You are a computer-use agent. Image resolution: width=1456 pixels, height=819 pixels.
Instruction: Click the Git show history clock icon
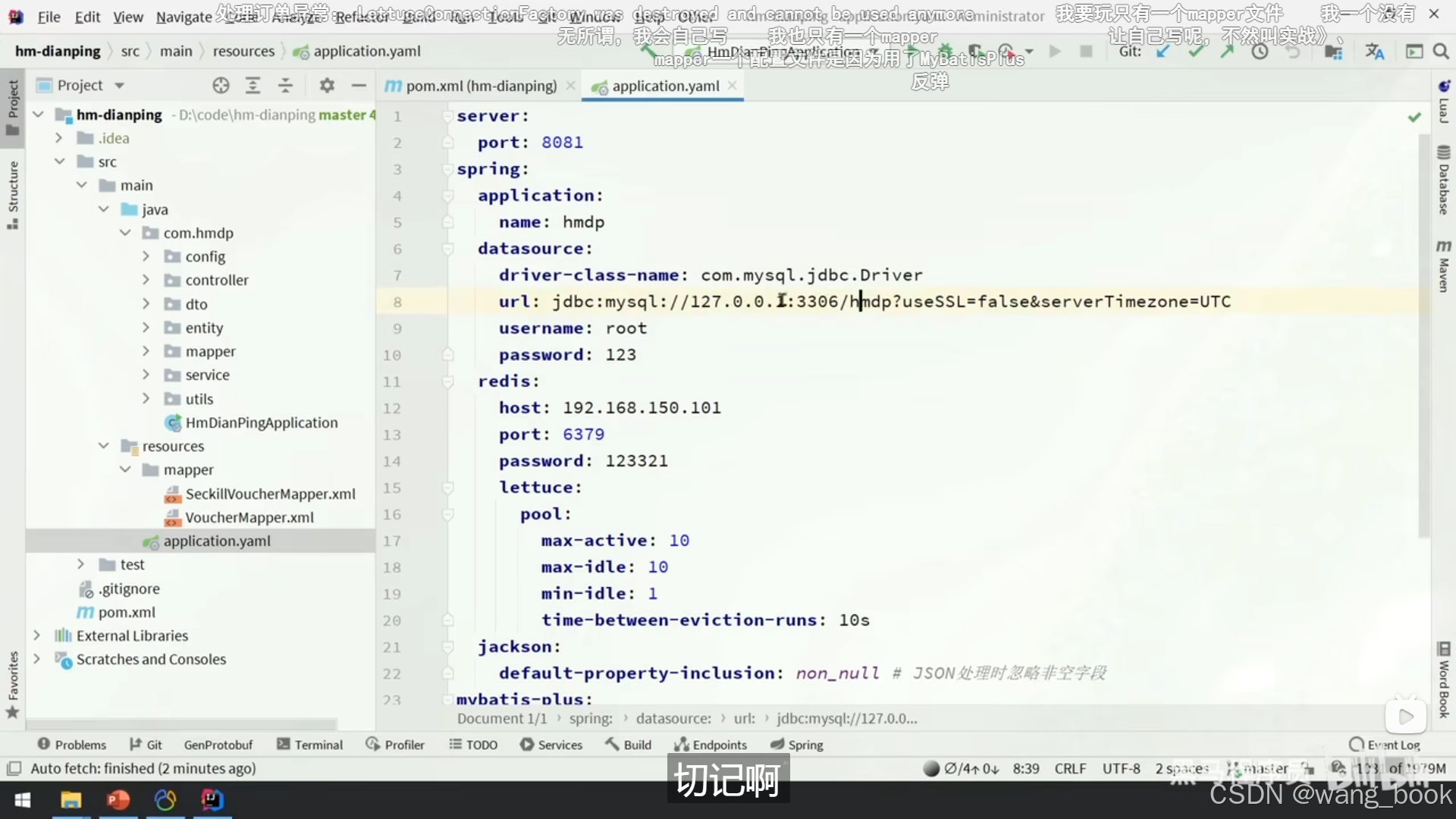[1260, 52]
